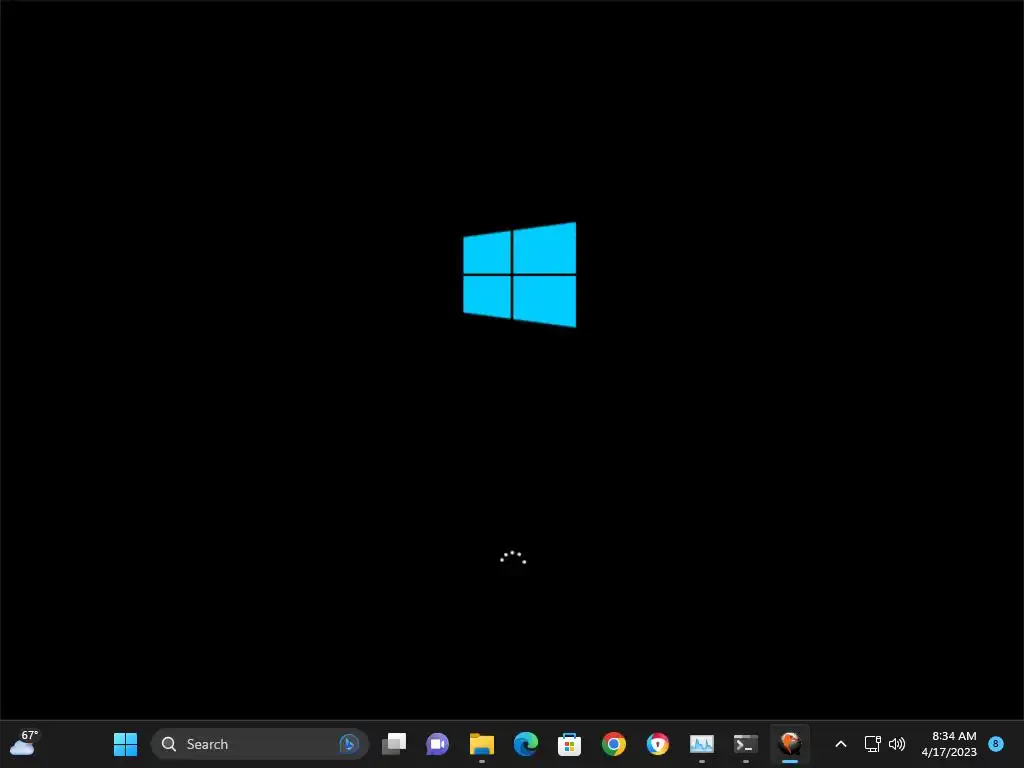Switch to the Terminal window

tap(746, 744)
